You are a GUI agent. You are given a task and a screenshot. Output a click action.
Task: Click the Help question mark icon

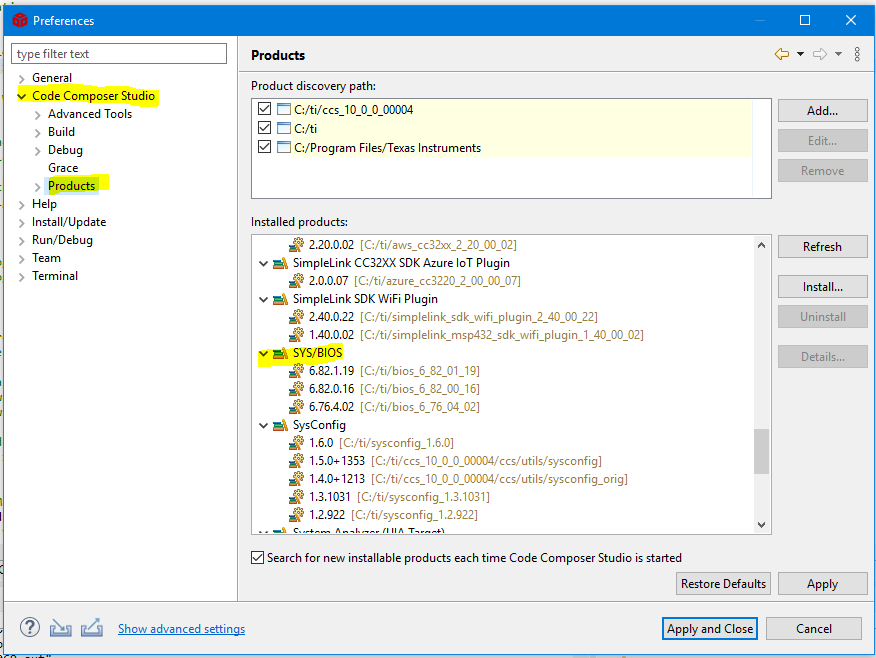(x=30, y=627)
